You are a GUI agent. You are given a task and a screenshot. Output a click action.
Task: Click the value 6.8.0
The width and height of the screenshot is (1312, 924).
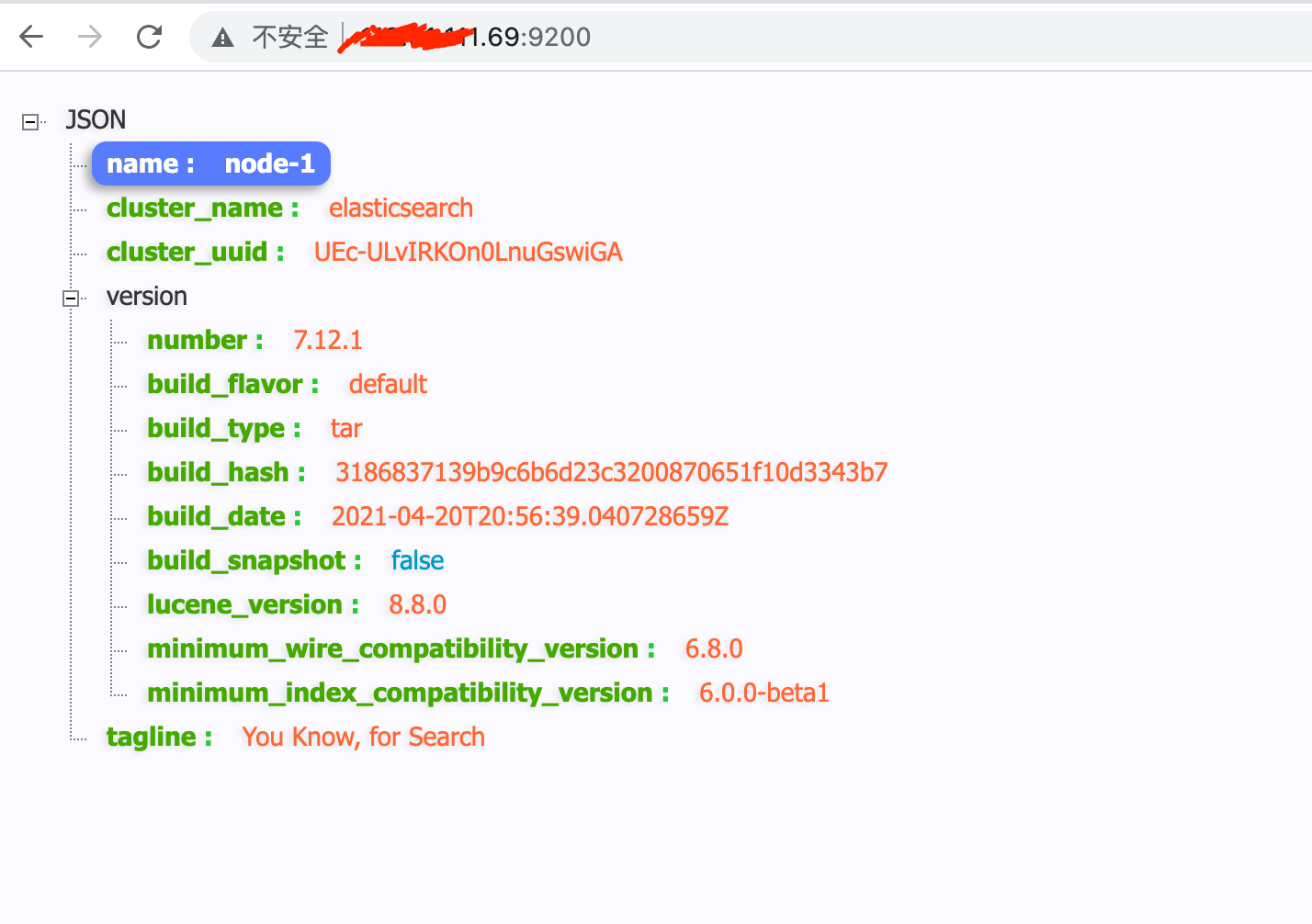pyautogui.click(x=714, y=648)
